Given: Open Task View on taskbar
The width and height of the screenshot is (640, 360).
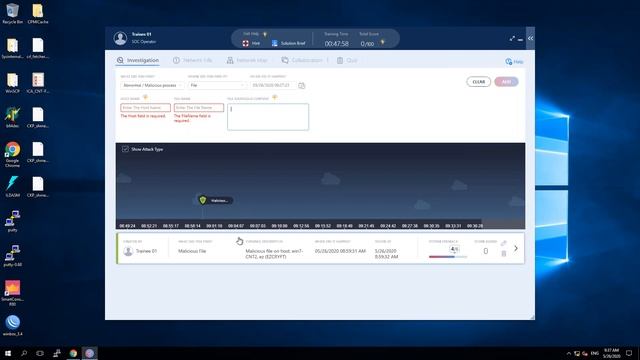Looking at the screenshot, I should (x=40, y=353).
